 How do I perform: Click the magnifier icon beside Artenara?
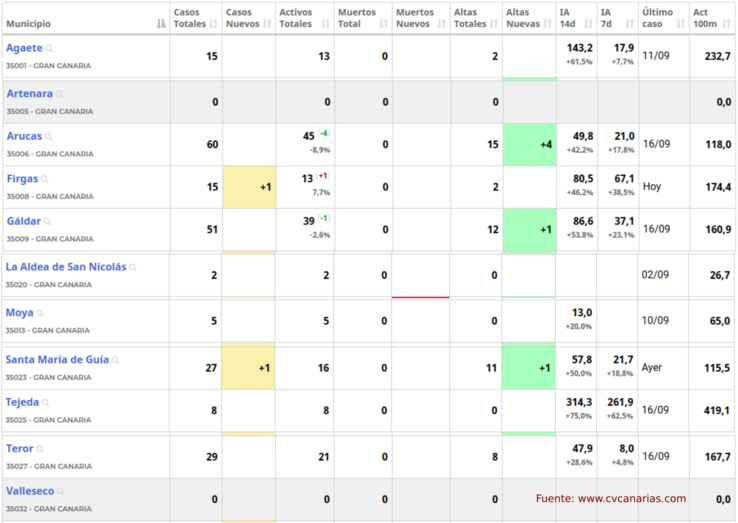point(59,94)
